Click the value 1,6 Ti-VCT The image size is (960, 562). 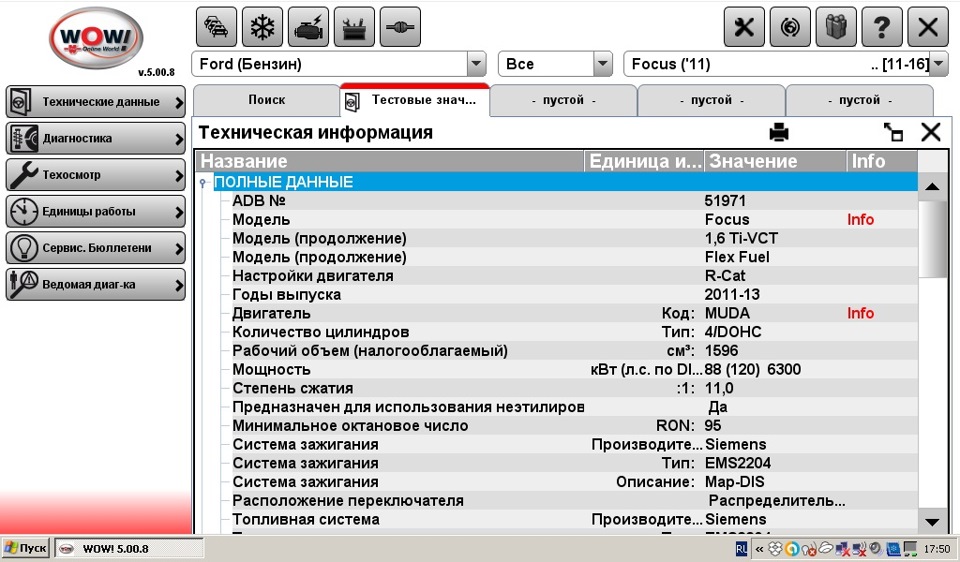pyautogui.click(x=741, y=238)
